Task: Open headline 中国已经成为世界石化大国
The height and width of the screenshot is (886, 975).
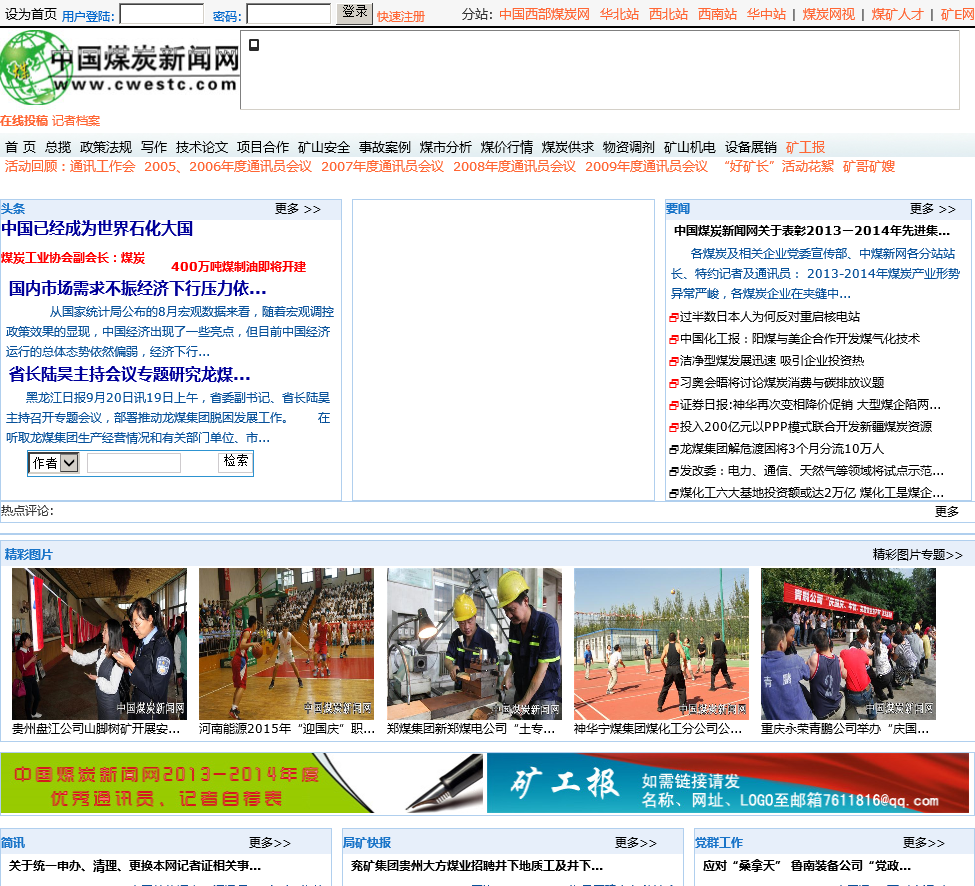Action: pyautogui.click(x=97, y=228)
